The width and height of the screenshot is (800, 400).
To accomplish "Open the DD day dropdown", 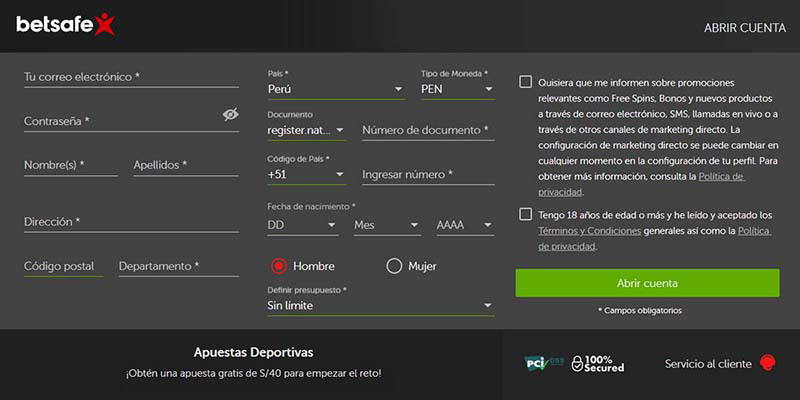I will (x=303, y=225).
